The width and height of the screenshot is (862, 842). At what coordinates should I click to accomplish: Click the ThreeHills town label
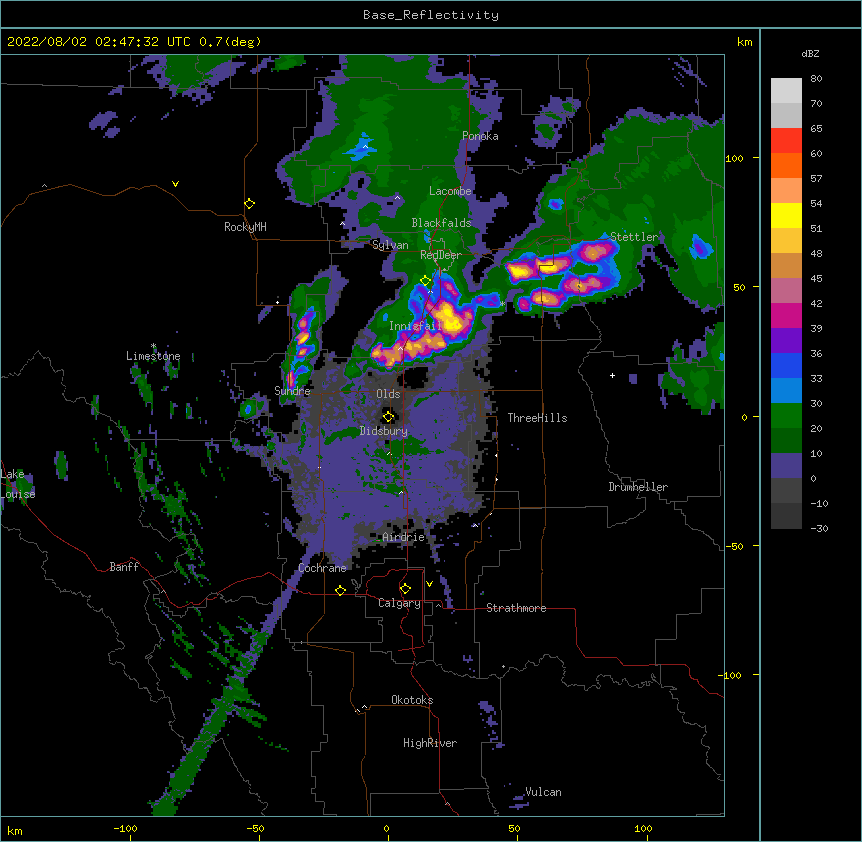(x=537, y=418)
